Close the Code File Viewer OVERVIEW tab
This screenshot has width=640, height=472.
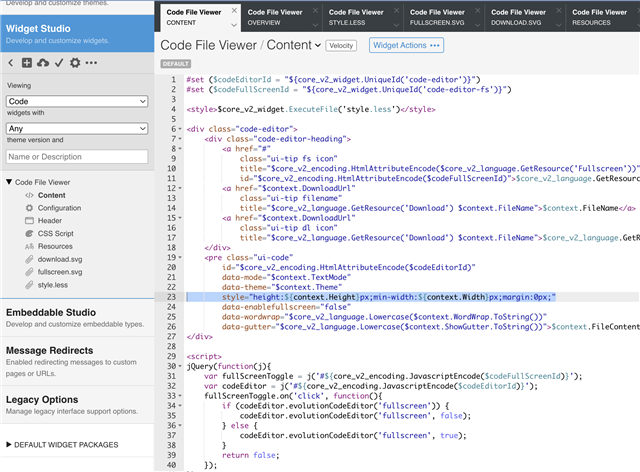pos(315,11)
